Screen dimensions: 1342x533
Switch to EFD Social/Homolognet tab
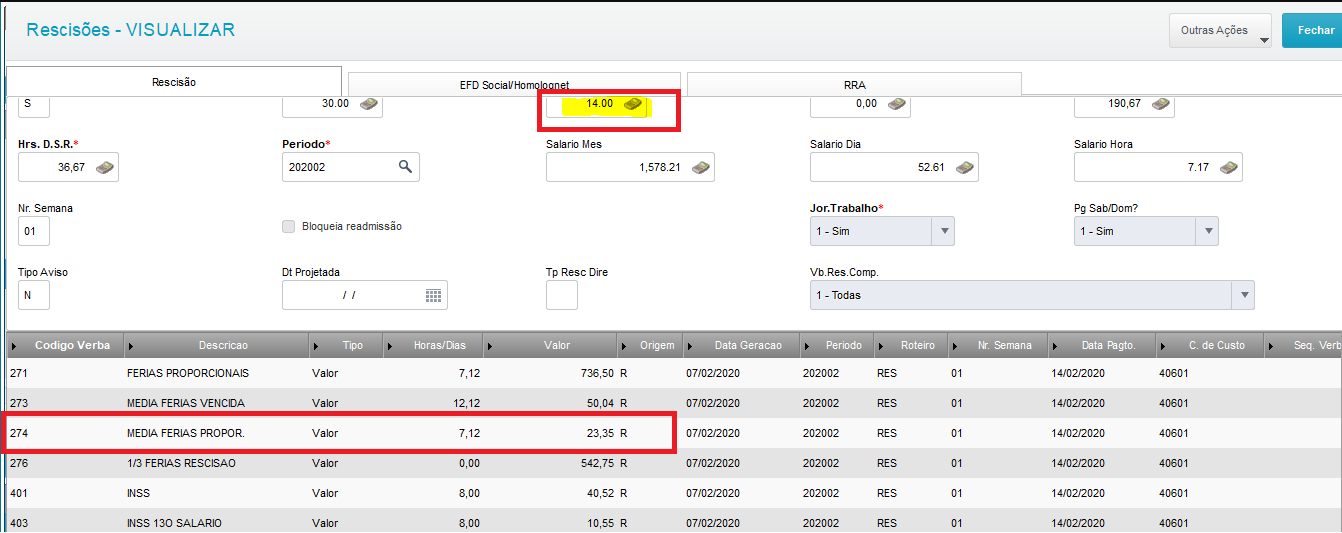tap(514, 85)
